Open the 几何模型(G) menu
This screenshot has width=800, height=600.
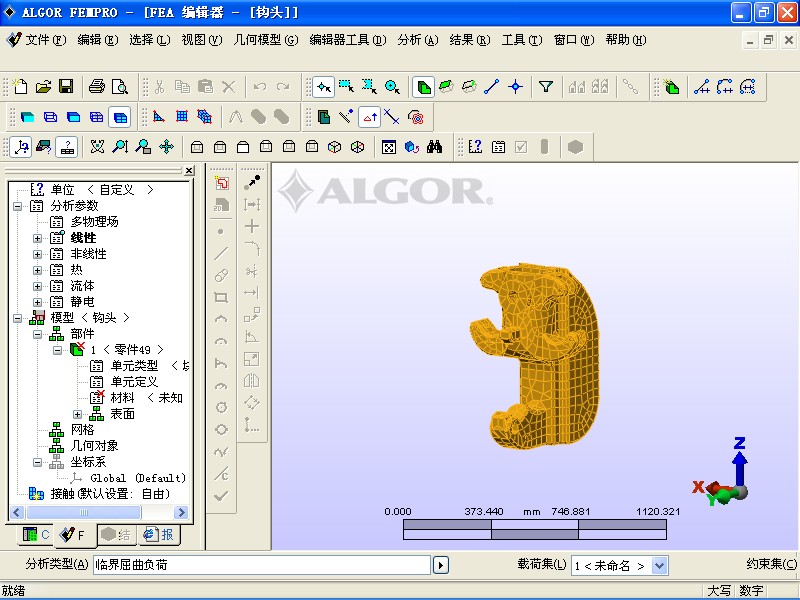265,40
